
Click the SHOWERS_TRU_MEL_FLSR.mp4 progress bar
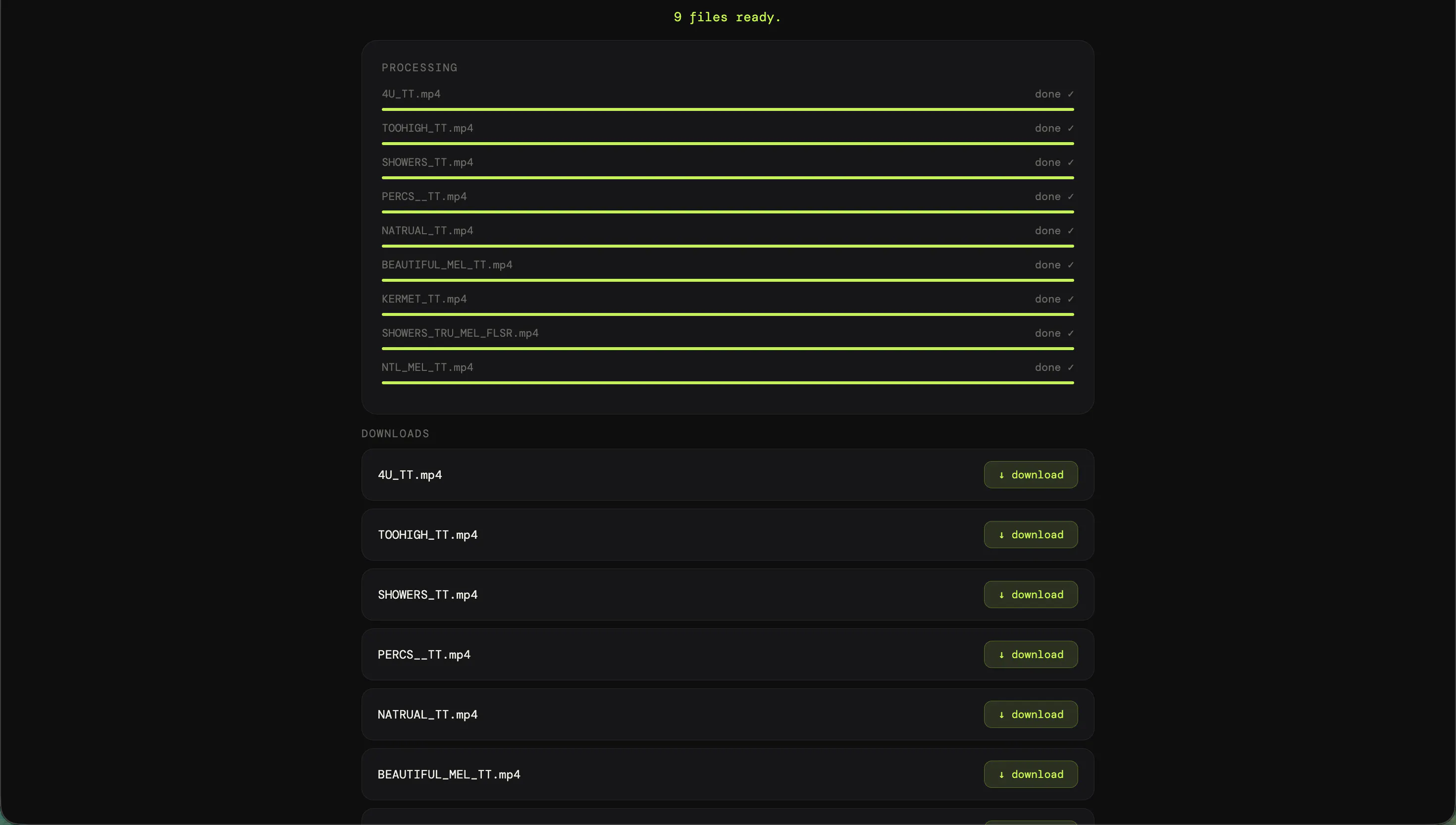click(x=728, y=349)
